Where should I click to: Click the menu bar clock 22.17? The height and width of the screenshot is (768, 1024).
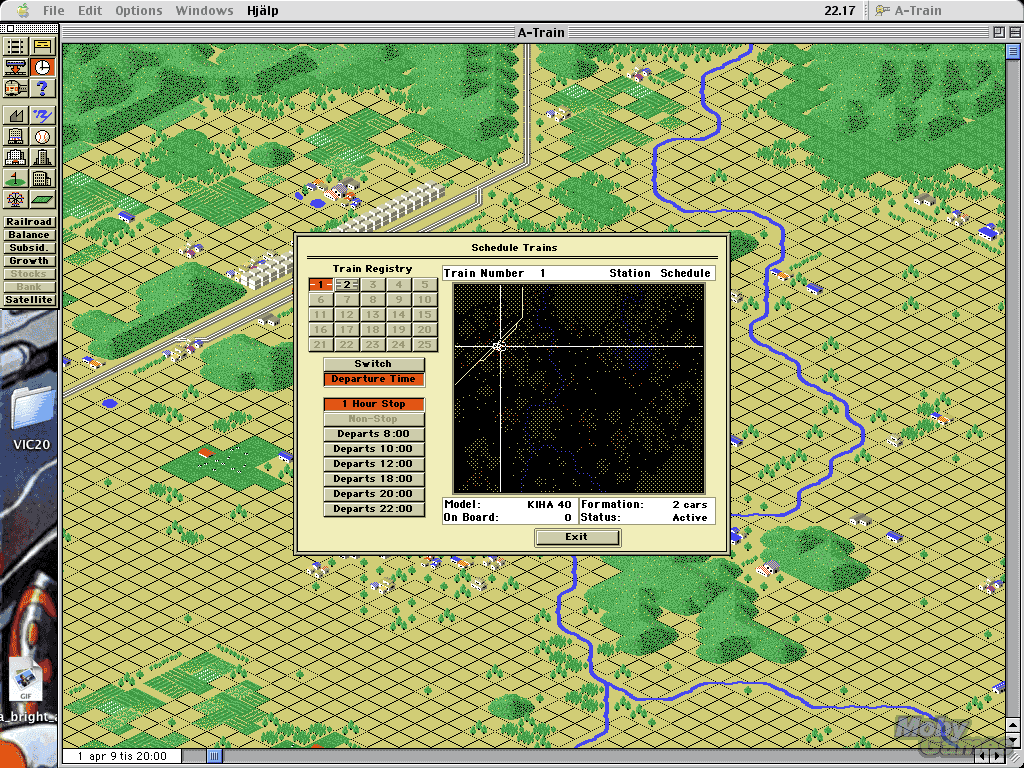[839, 10]
